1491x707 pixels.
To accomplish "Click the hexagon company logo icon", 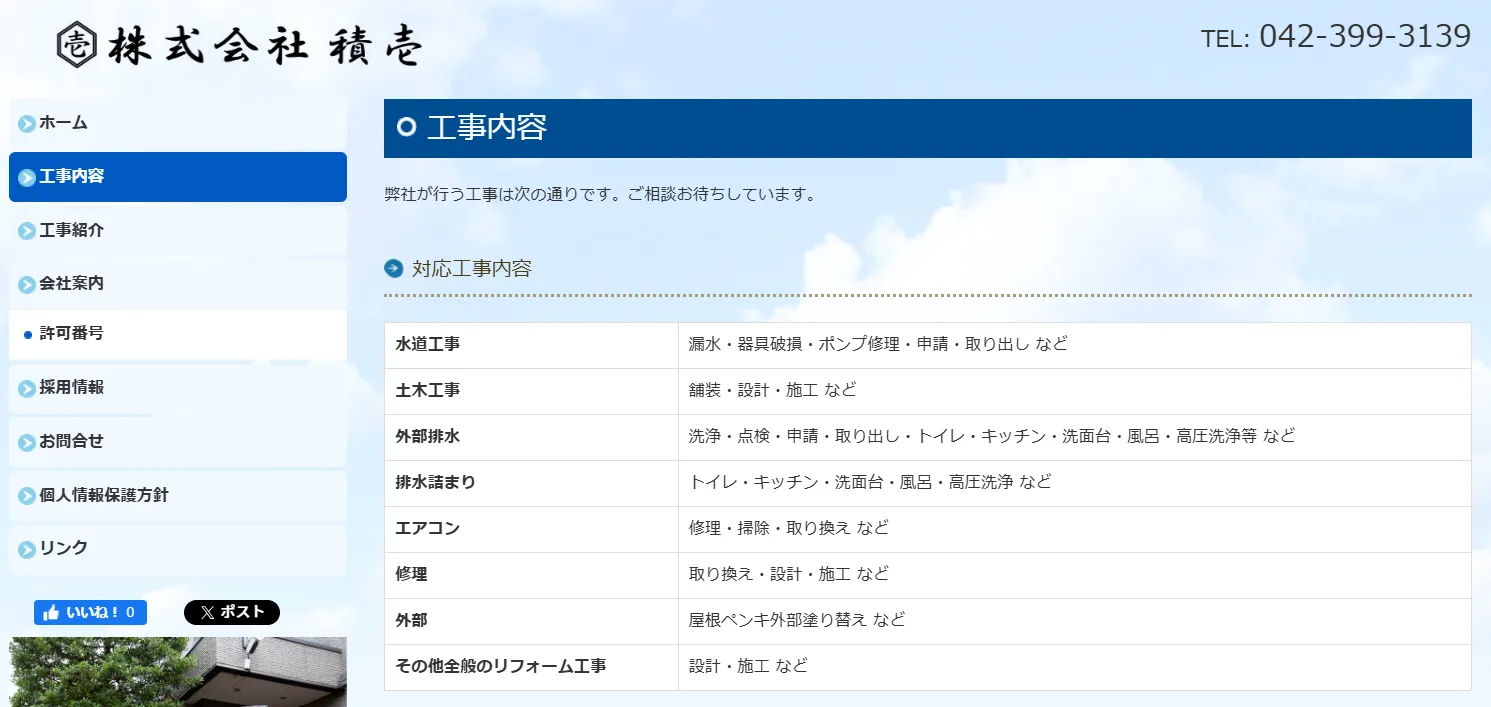I will point(77,44).
